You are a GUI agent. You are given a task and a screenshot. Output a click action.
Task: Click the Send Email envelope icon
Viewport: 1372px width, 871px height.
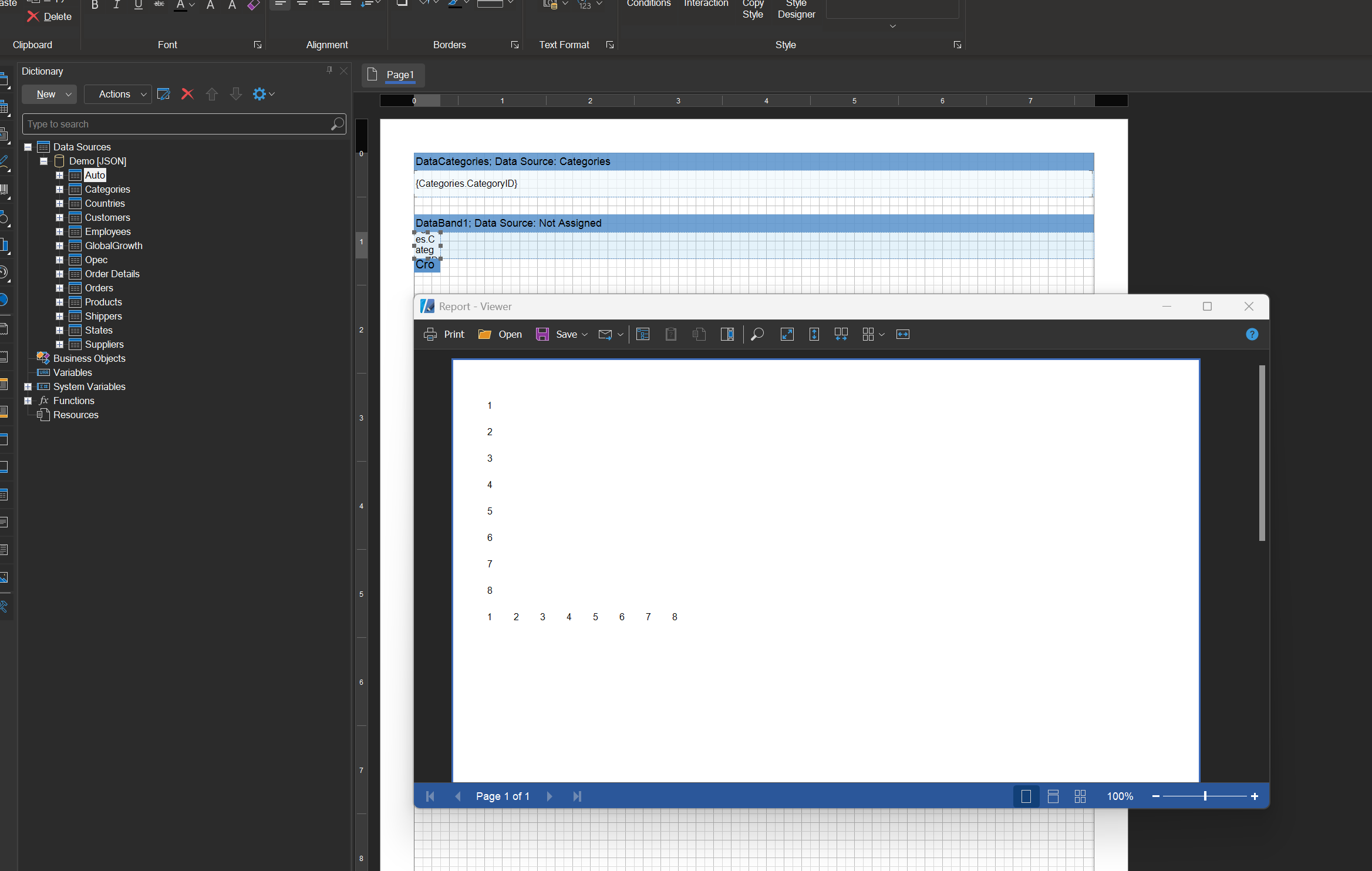coord(605,335)
